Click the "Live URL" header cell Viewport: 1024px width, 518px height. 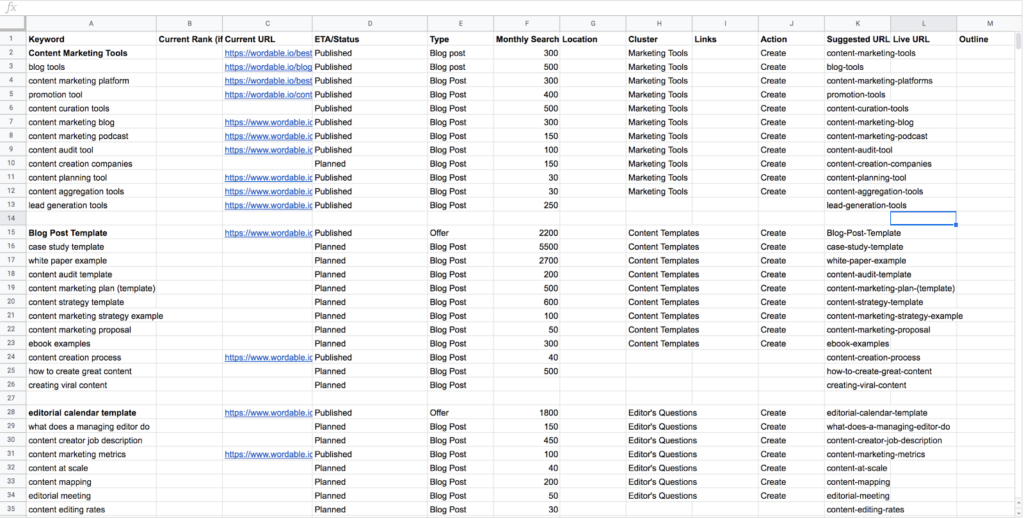tap(923, 39)
